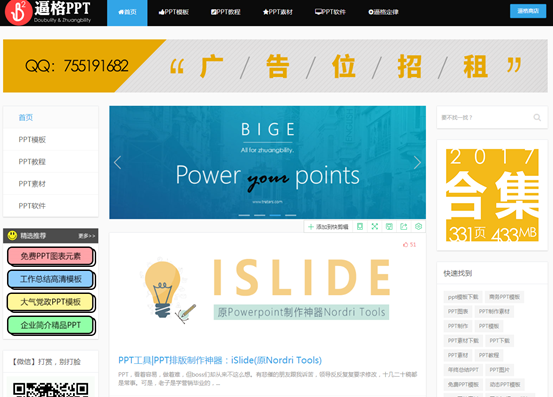Image resolution: width=553 pixels, height=397 pixels.
Task: Click the ppt模板下载 tag
Action: pyautogui.click(x=463, y=297)
